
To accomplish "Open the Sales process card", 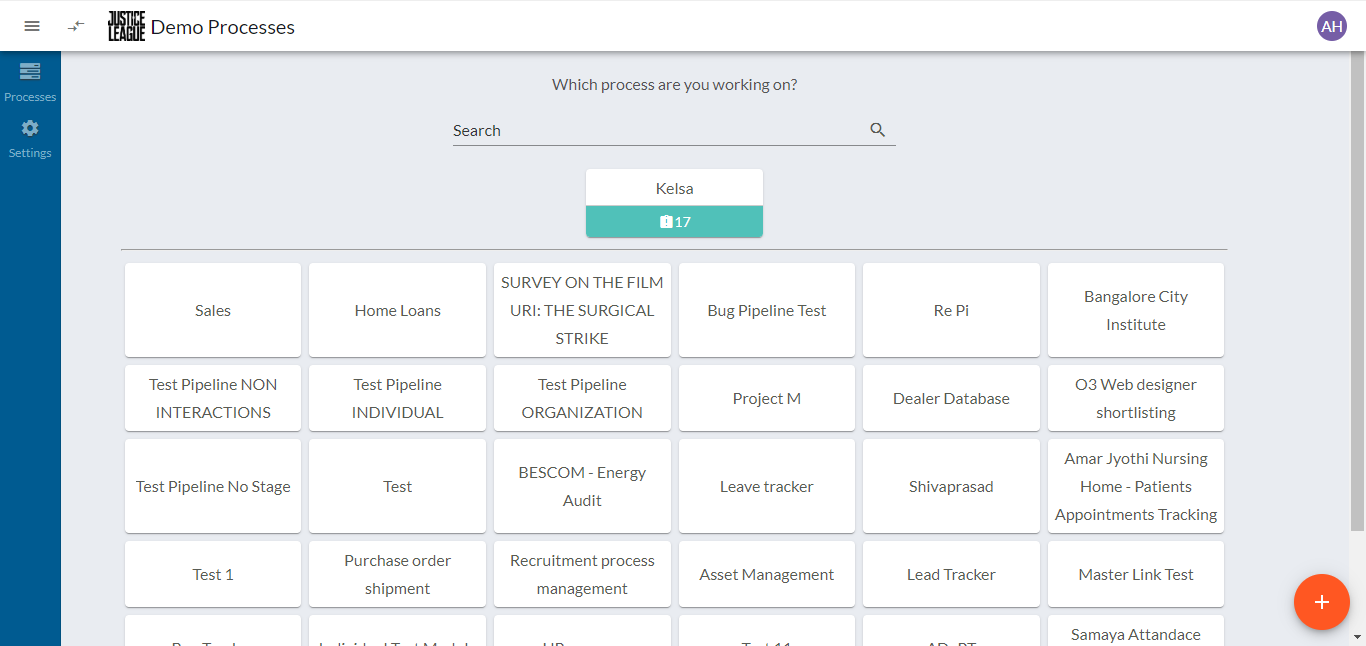I will [x=213, y=310].
